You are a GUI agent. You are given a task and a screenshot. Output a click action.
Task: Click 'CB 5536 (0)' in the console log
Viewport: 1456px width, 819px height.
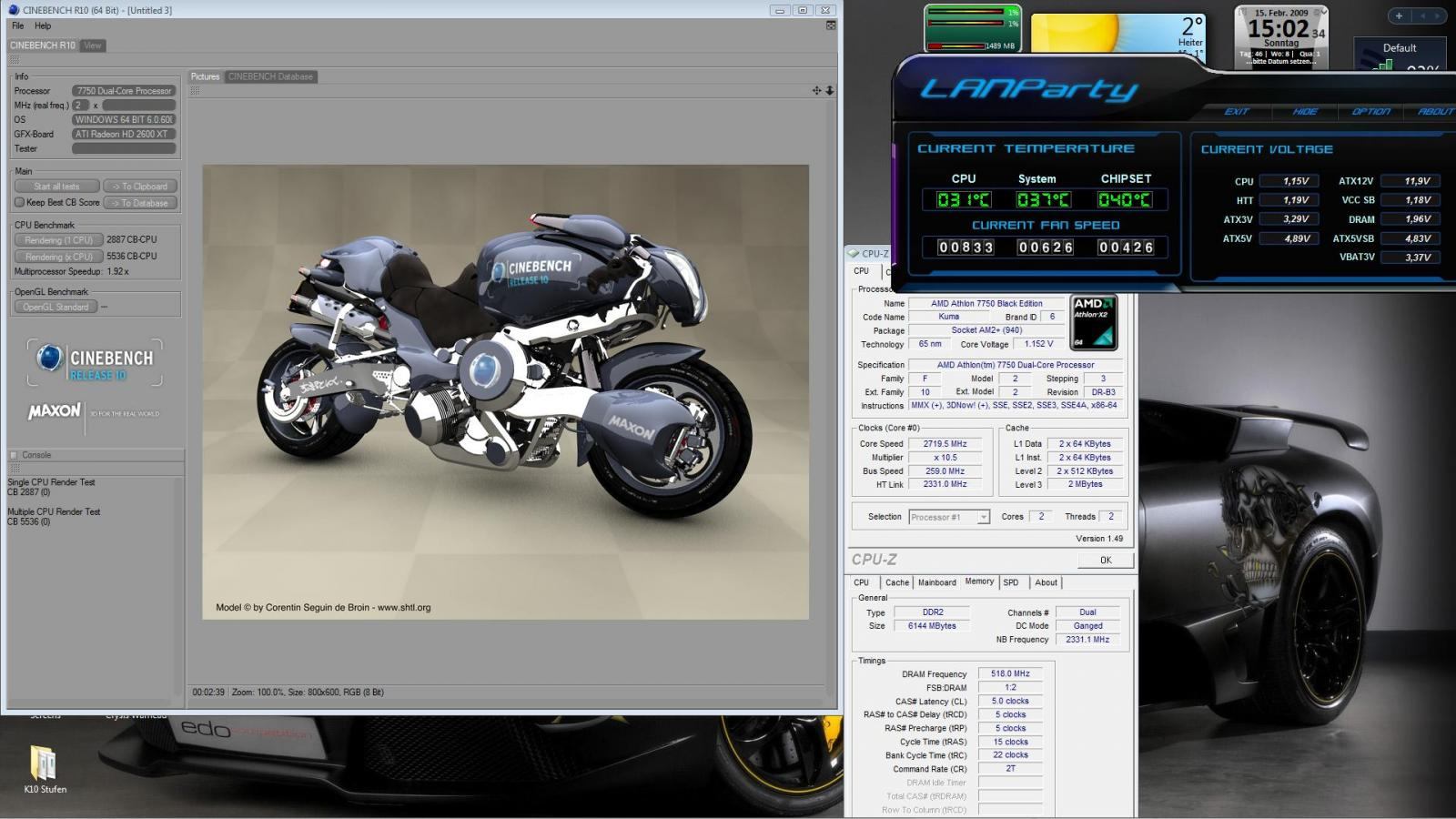pyautogui.click(x=29, y=521)
